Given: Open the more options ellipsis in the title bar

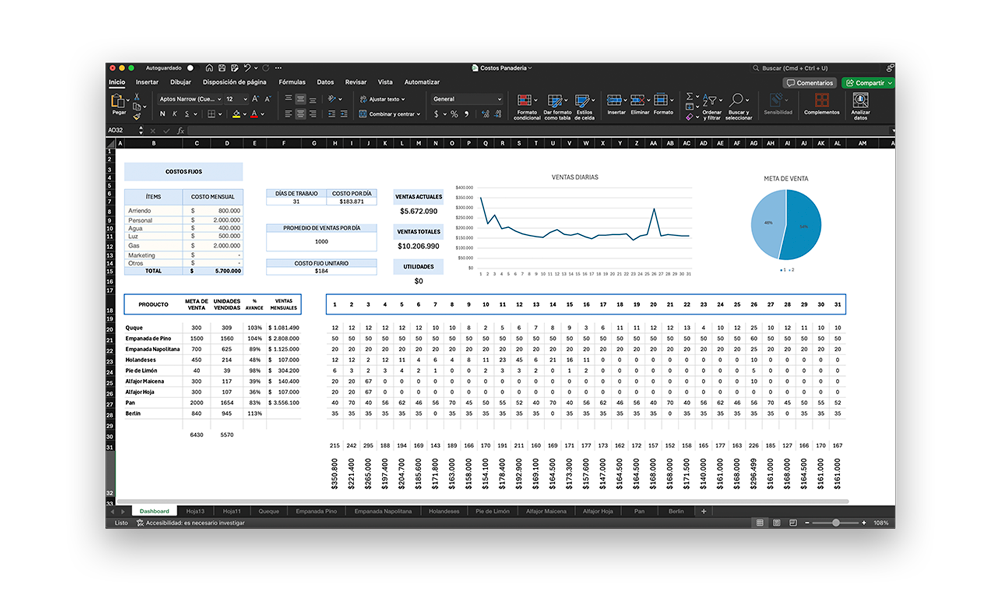Looking at the screenshot, I should pos(278,68).
